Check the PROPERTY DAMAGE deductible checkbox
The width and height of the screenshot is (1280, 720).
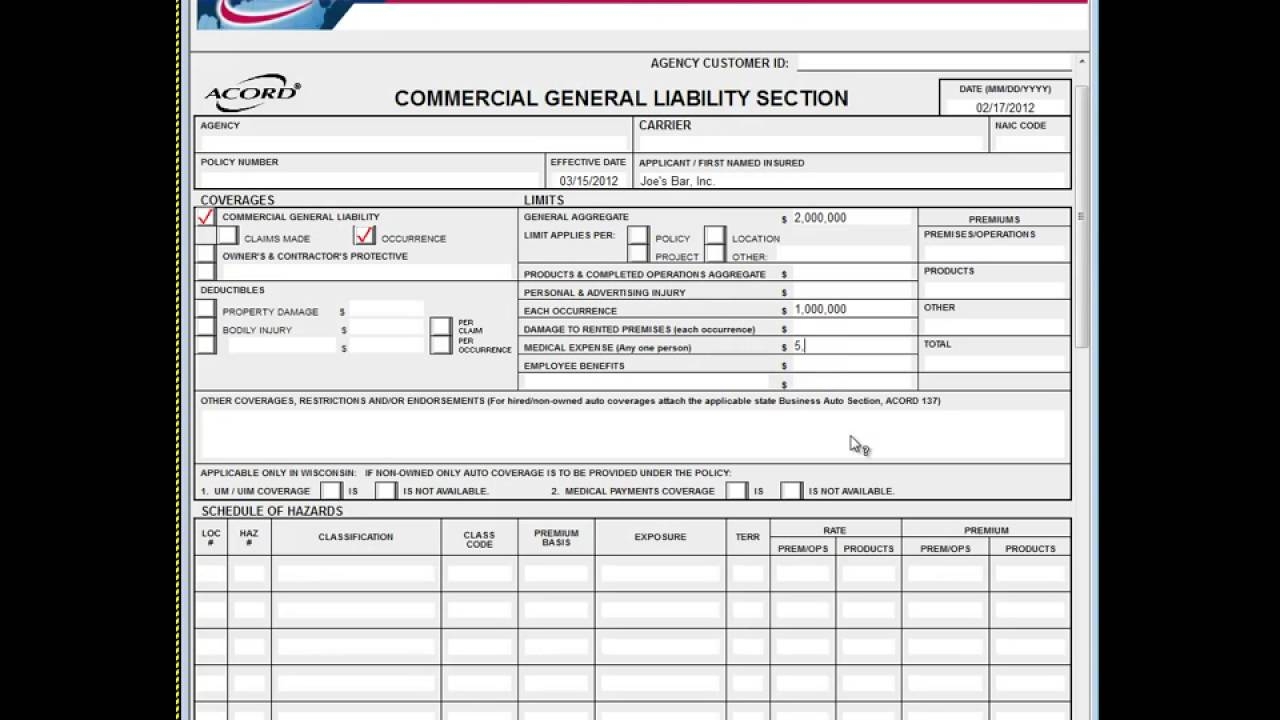tap(206, 311)
